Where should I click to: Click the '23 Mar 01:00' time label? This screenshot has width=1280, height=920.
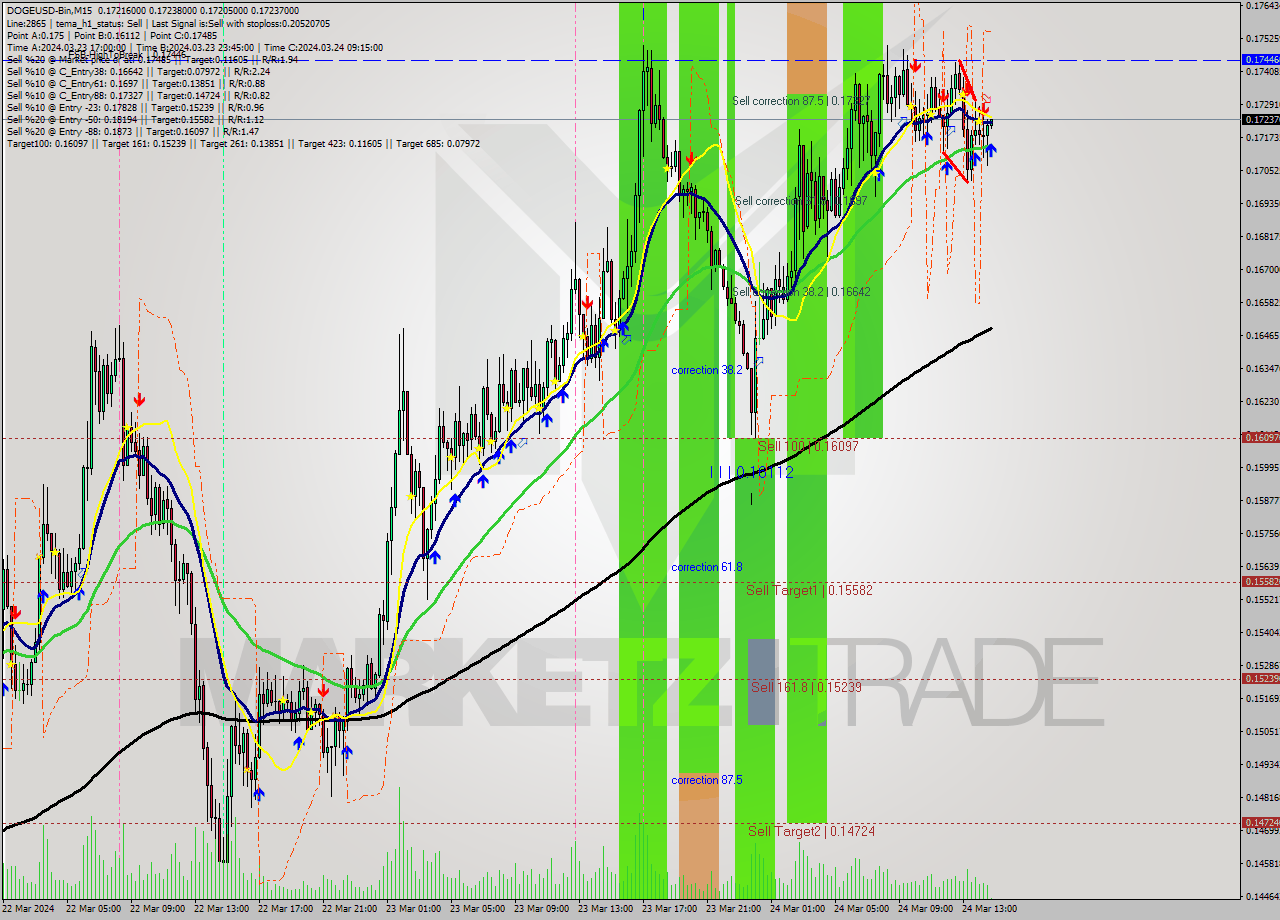click(414, 909)
